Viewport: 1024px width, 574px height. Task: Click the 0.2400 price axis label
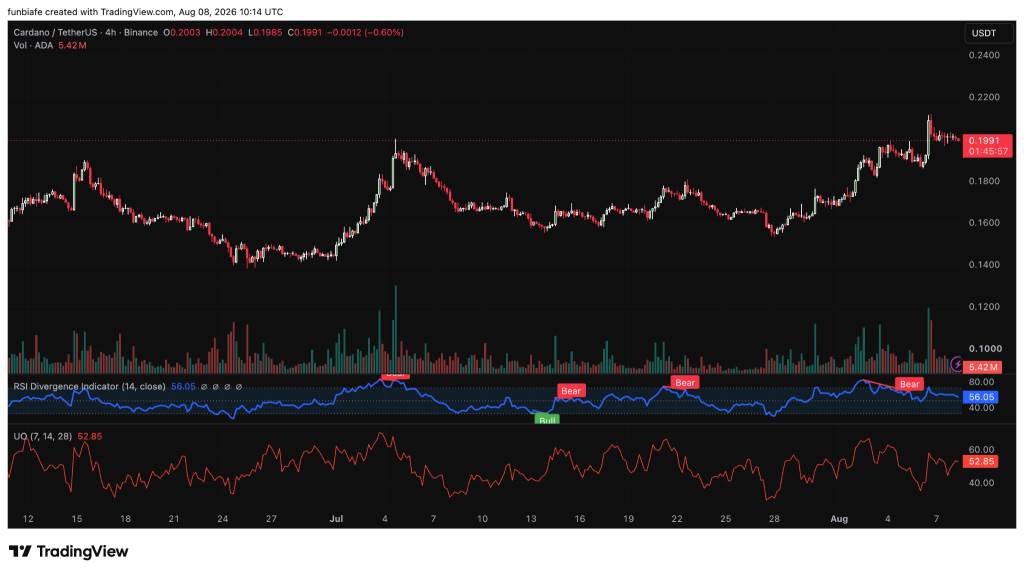click(984, 56)
